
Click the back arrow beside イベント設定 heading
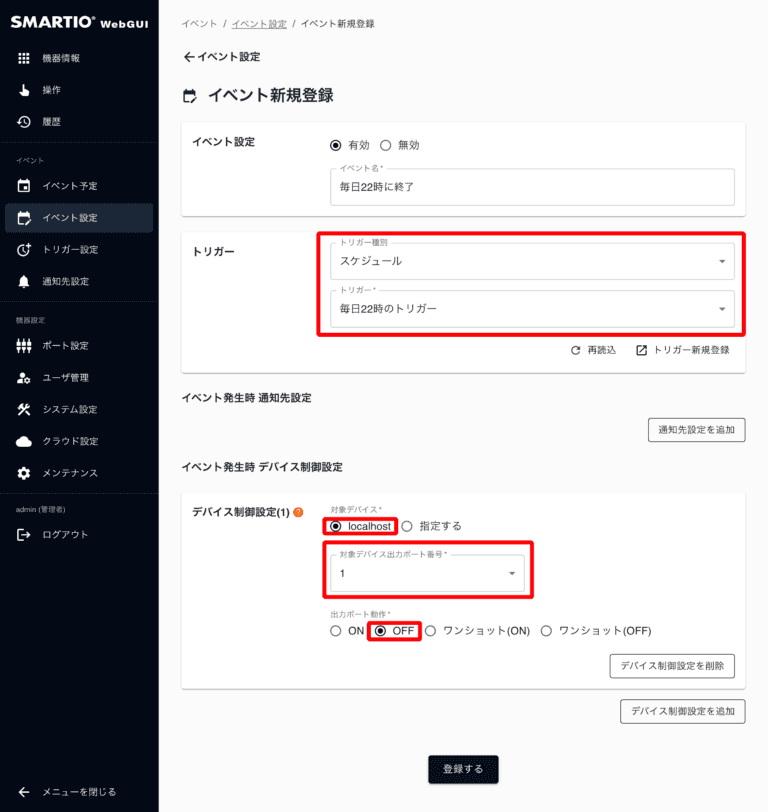click(190, 57)
